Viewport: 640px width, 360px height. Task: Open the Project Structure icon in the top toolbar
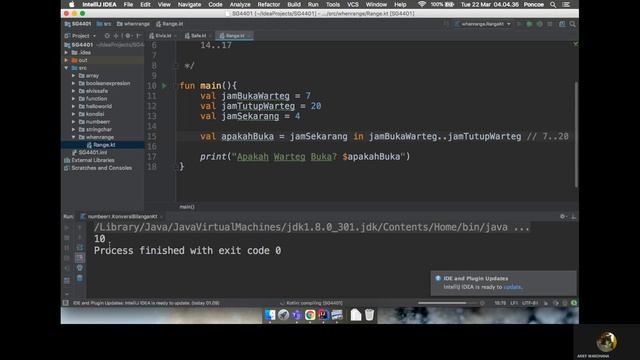(x=562, y=24)
